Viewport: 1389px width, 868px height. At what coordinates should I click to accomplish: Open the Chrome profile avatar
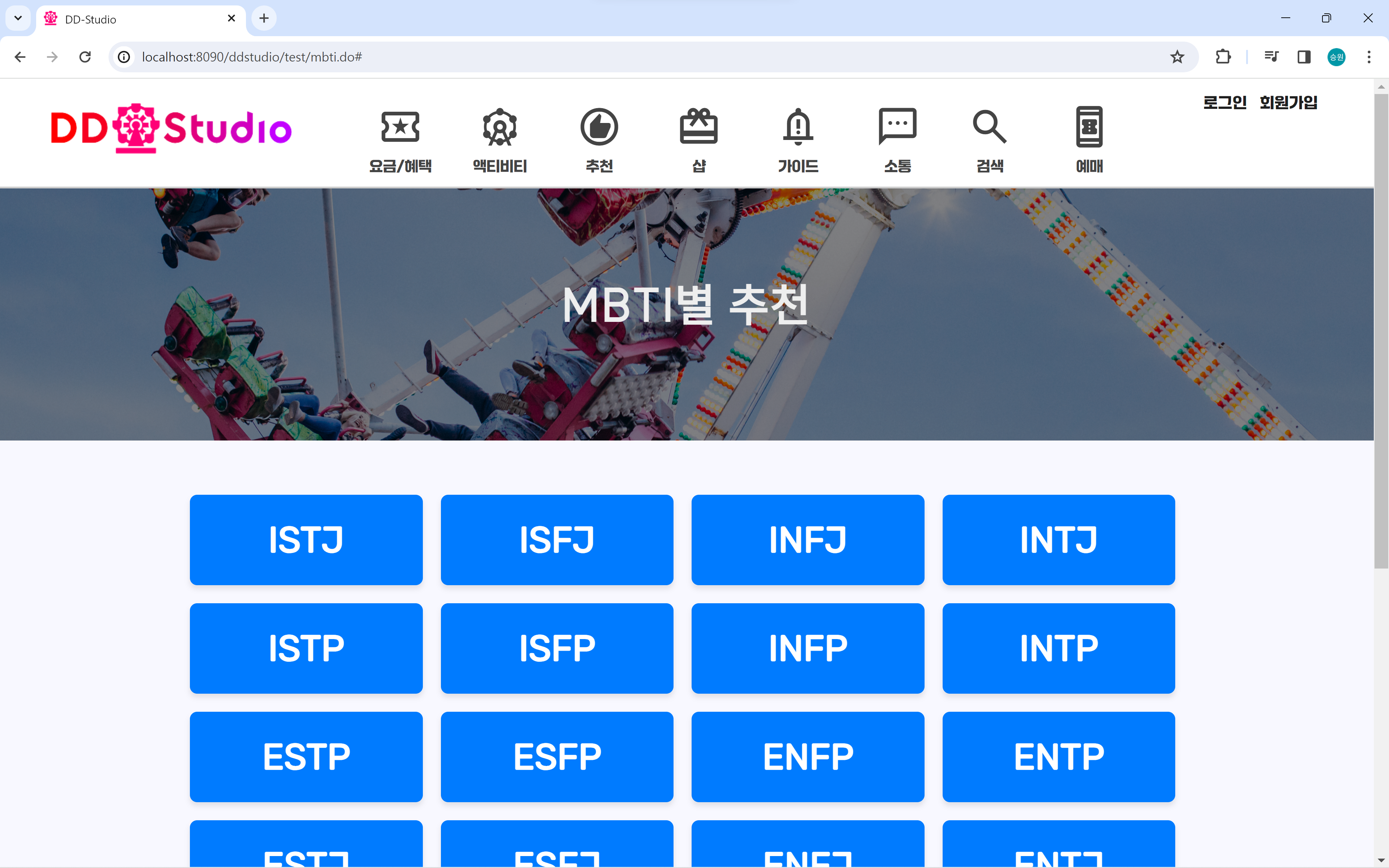pos(1336,57)
